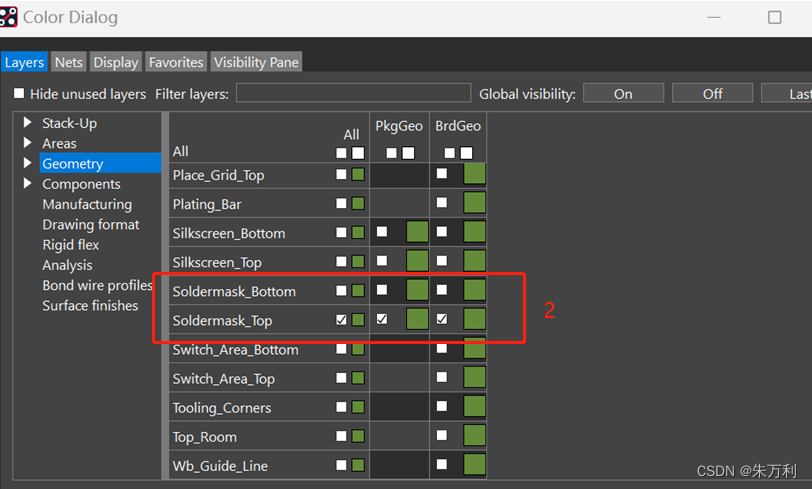Turn global visibility On
Screen dimensions: 812x489
point(623,94)
